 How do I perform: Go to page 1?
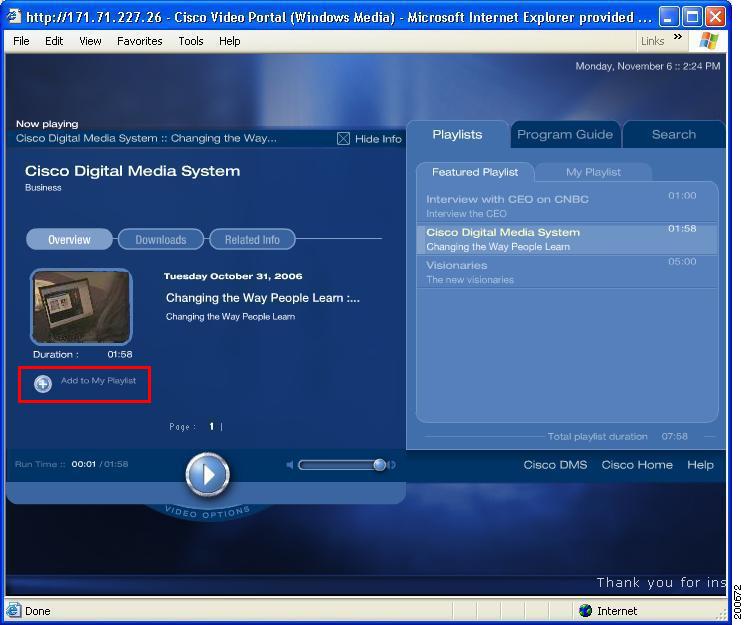tap(211, 426)
